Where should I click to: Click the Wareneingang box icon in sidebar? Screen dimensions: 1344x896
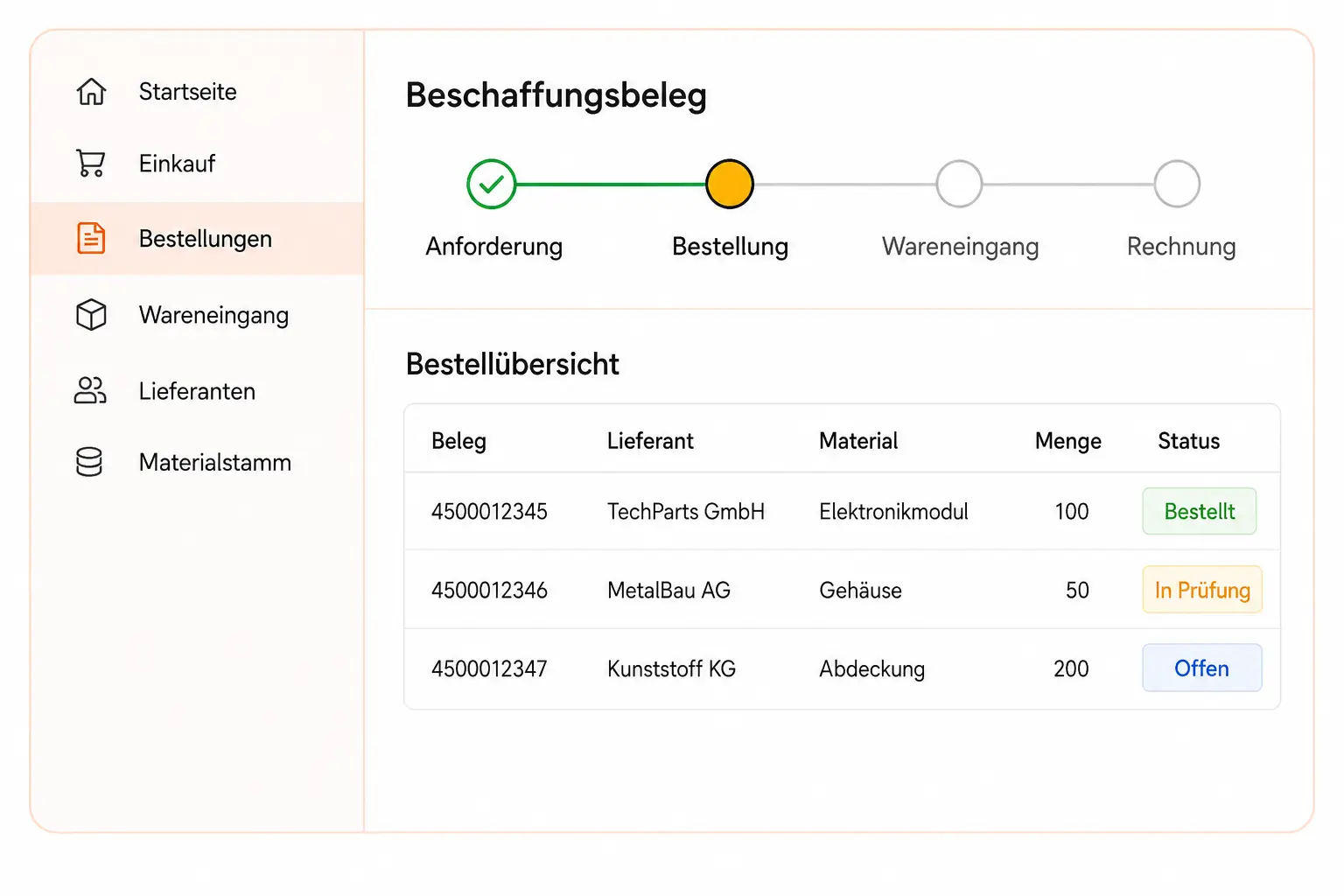click(x=91, y=315)
